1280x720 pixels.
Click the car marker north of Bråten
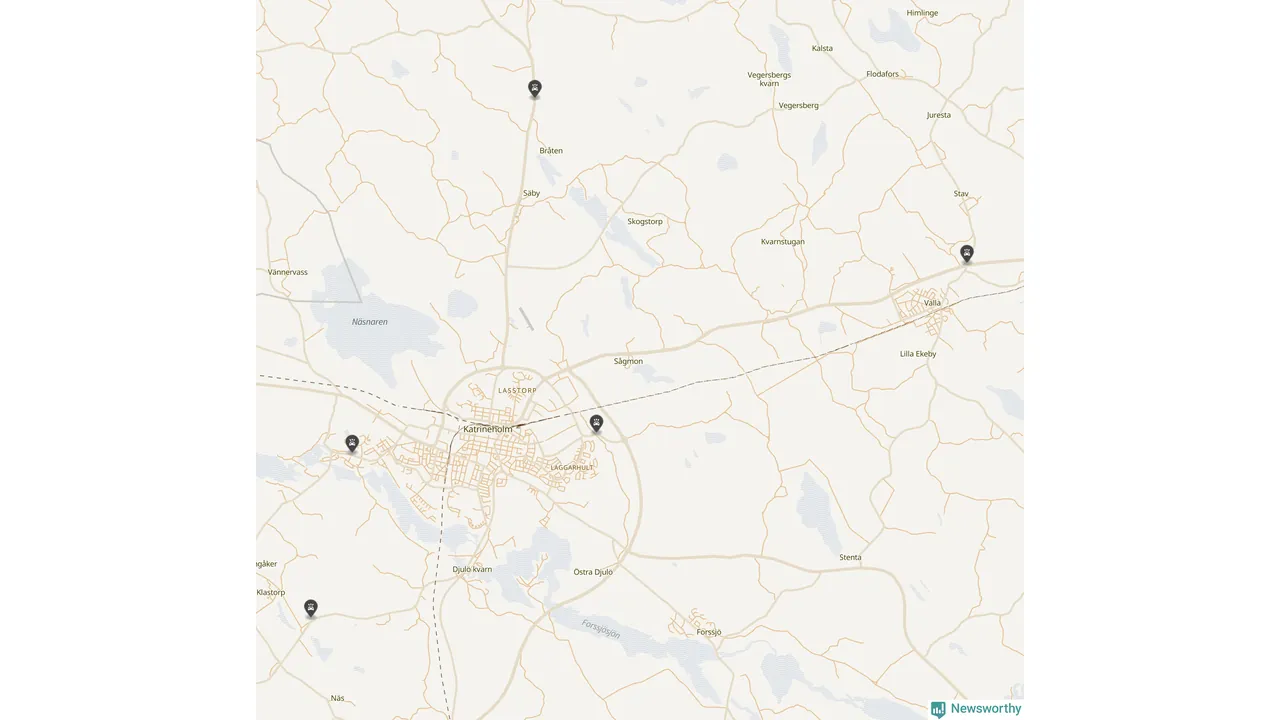535,89
